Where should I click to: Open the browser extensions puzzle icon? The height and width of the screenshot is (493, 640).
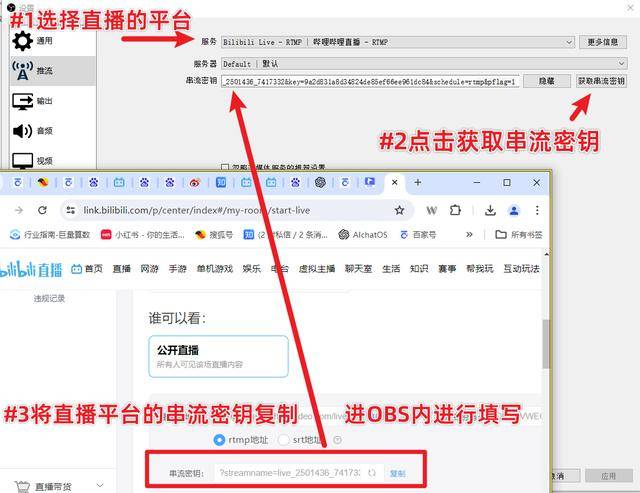[455, 210]
